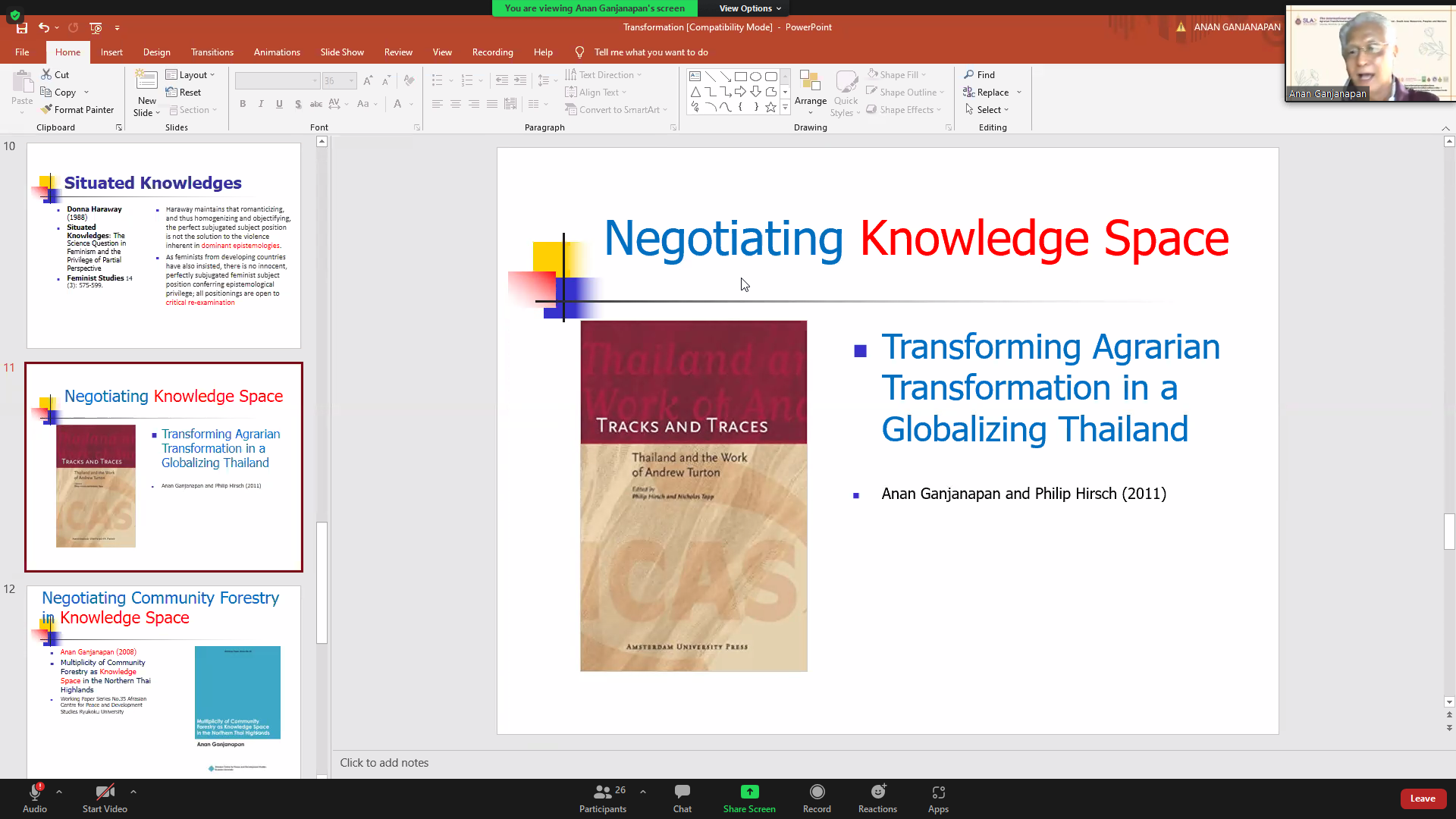
Task: Click the Zoom Record icon
Action: click(817, 797)
